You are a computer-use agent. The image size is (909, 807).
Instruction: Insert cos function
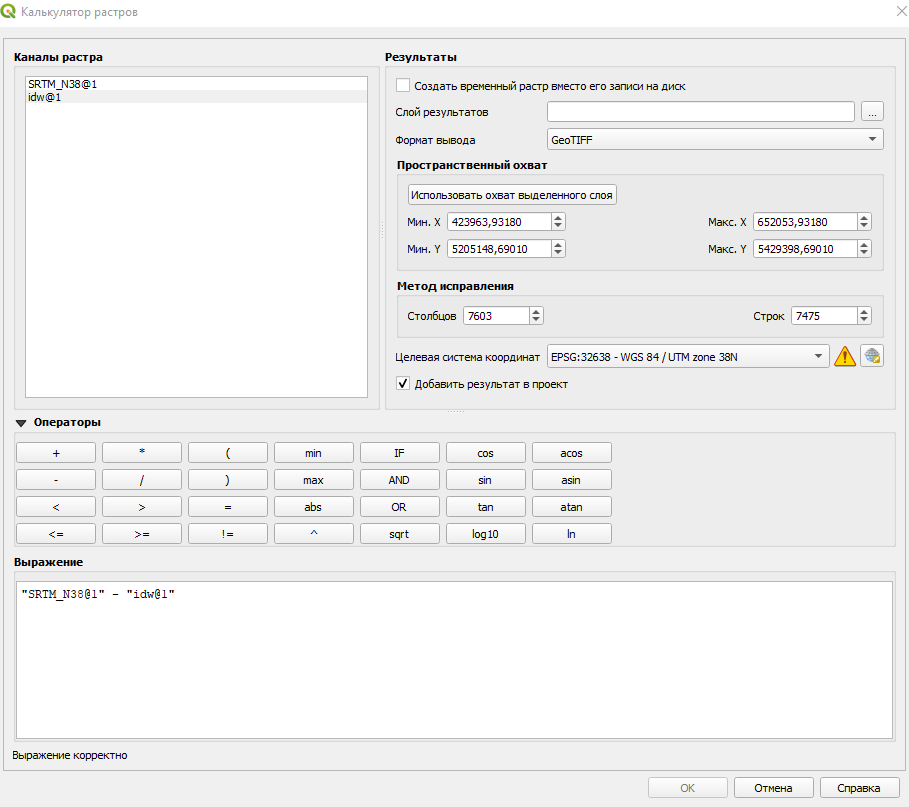tap(486, 453)
